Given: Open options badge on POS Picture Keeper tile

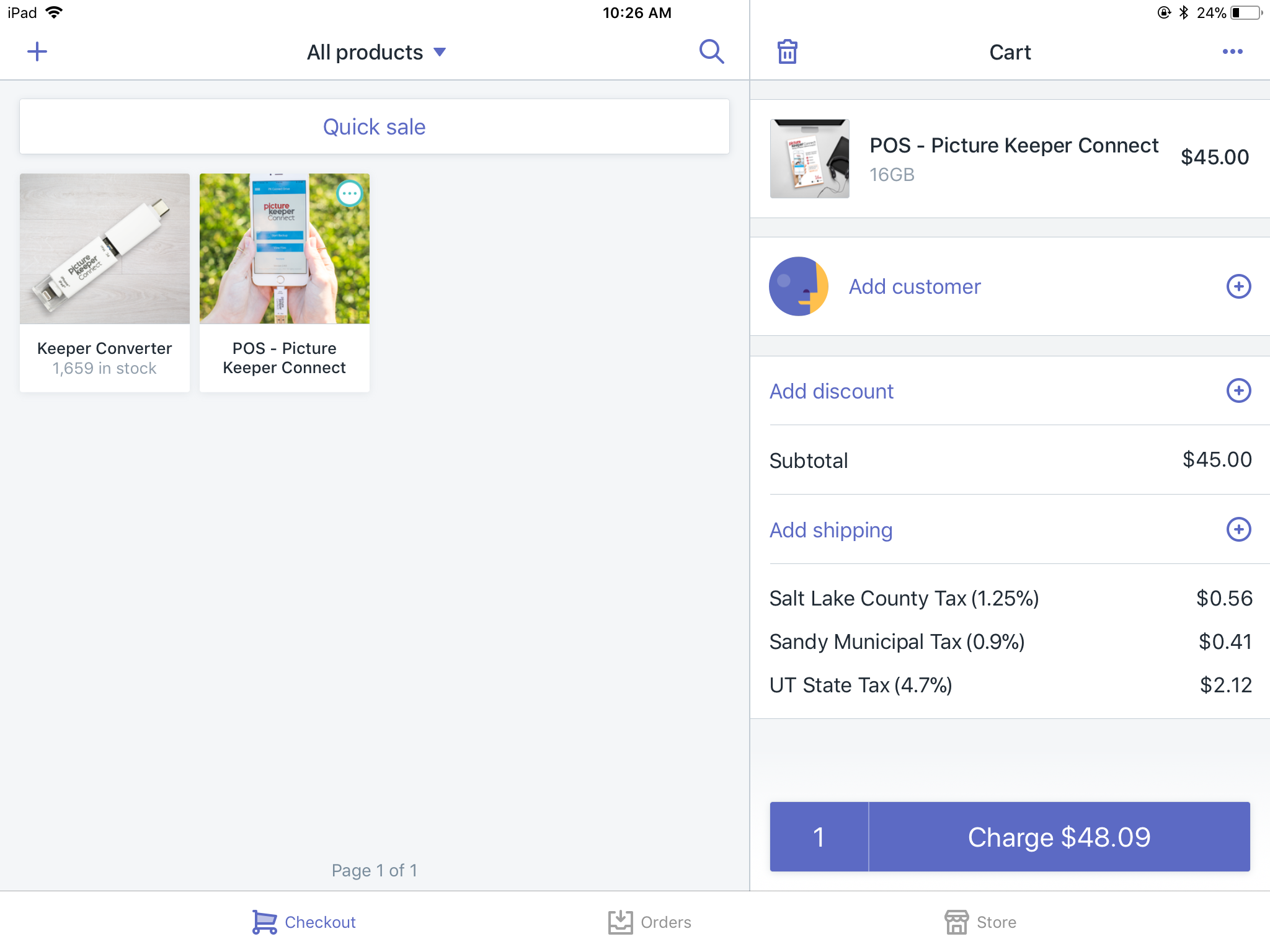Looking at the screenshot, I should click(350, 193).
